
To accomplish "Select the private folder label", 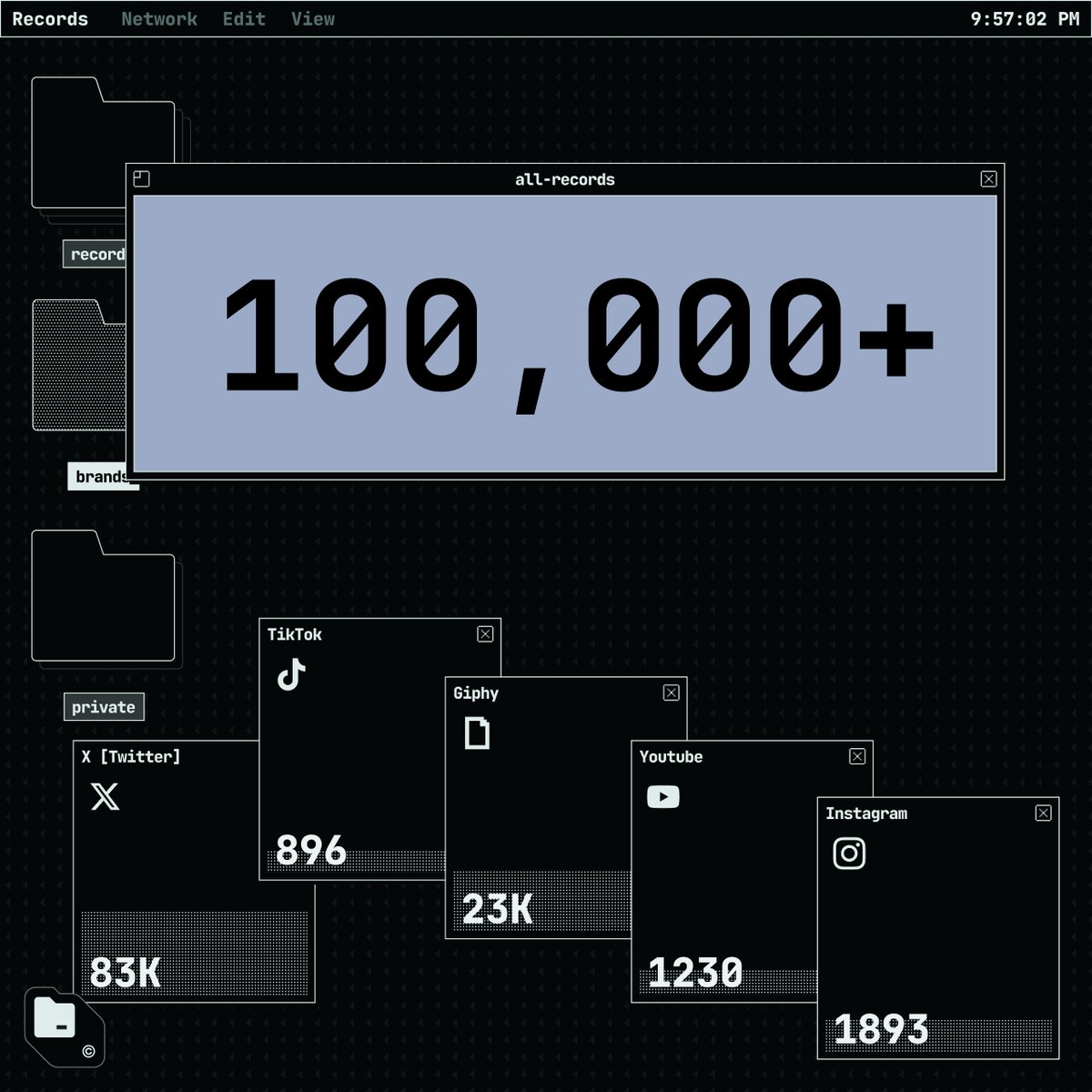I will point(103,707).
